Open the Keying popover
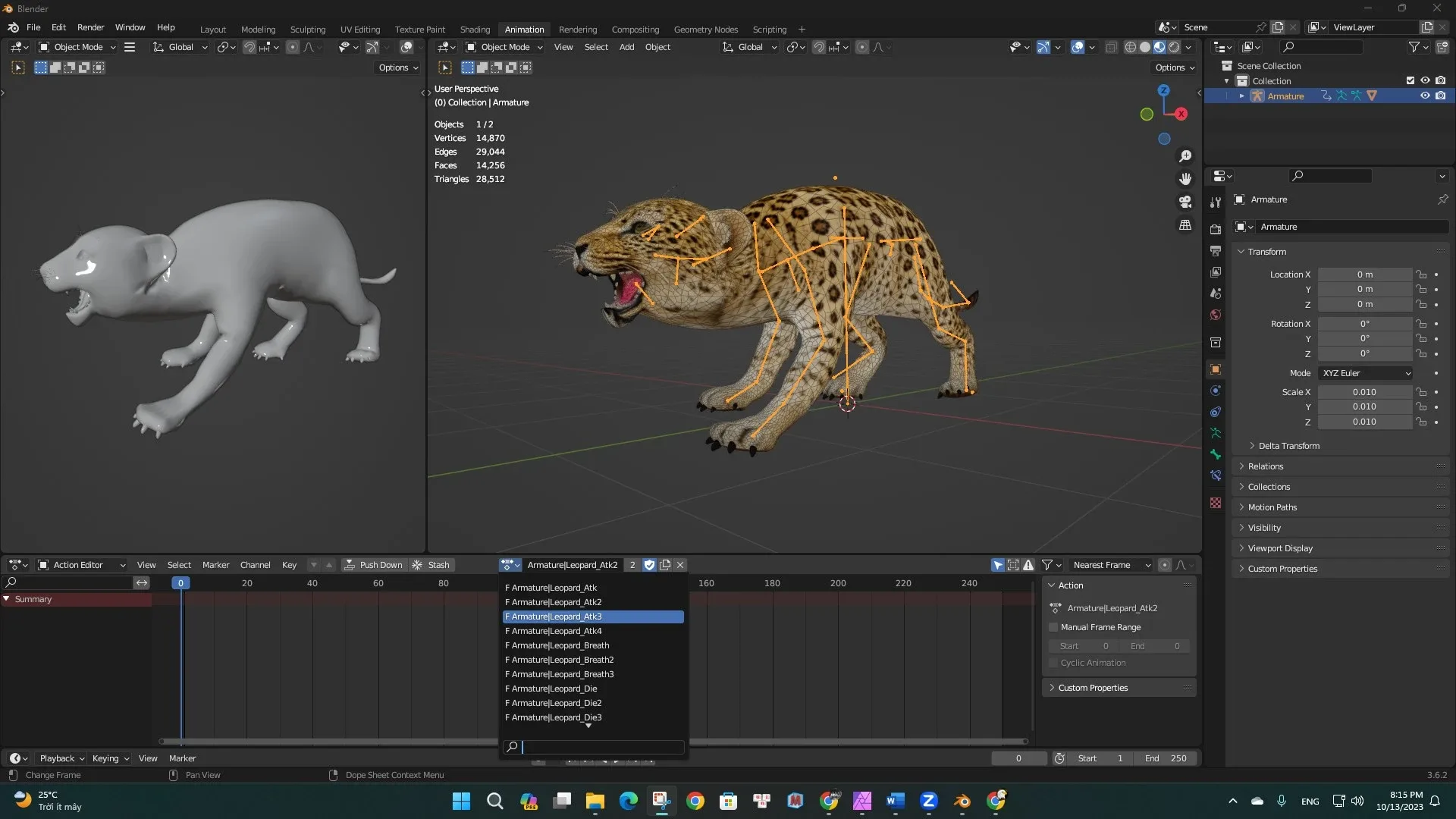Viewport: 1456px width, 819px height. pyautogui.click(x=110, y=758)
